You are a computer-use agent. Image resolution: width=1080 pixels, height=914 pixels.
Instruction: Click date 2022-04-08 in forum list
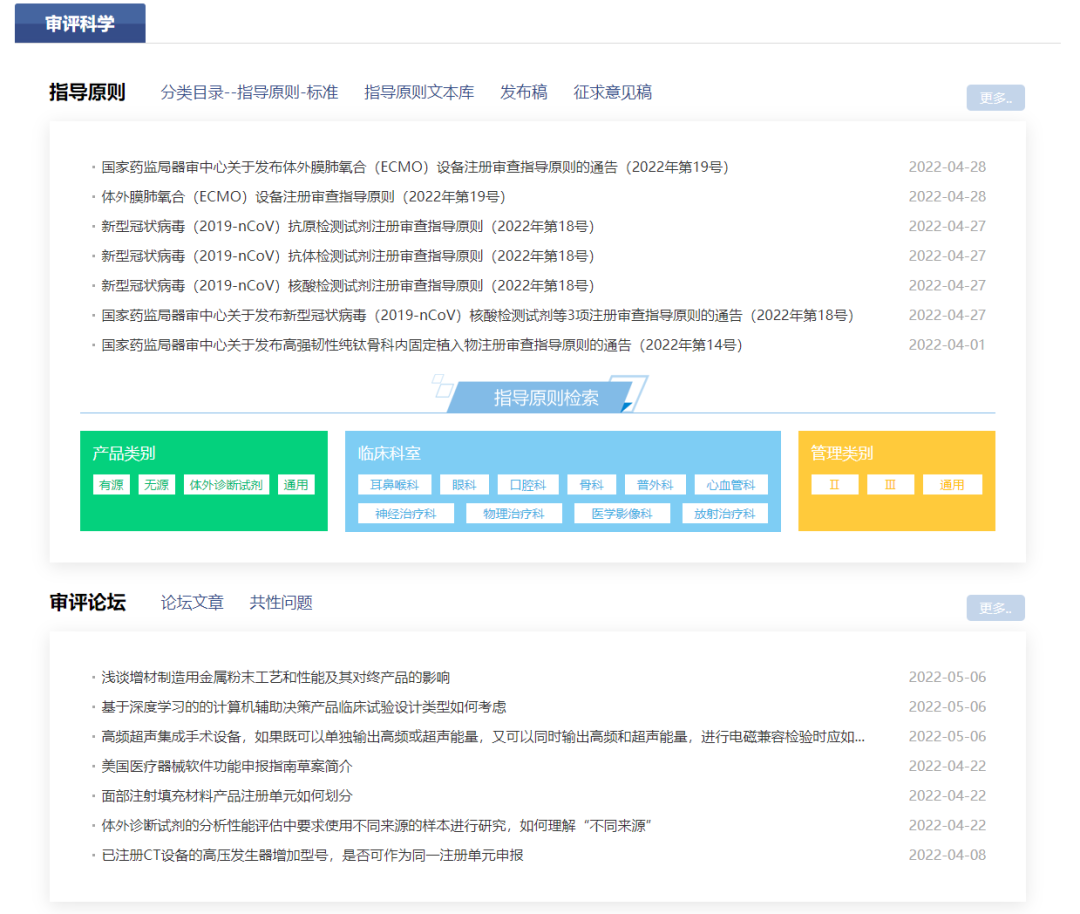pos(947,855)
